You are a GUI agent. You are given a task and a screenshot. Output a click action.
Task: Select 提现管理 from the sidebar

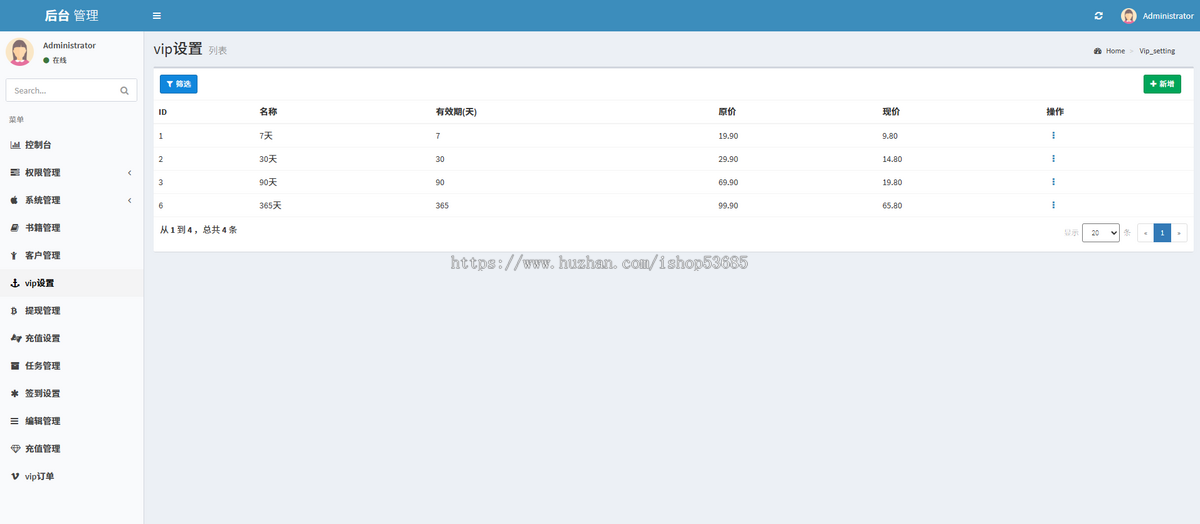pos(42,311)
